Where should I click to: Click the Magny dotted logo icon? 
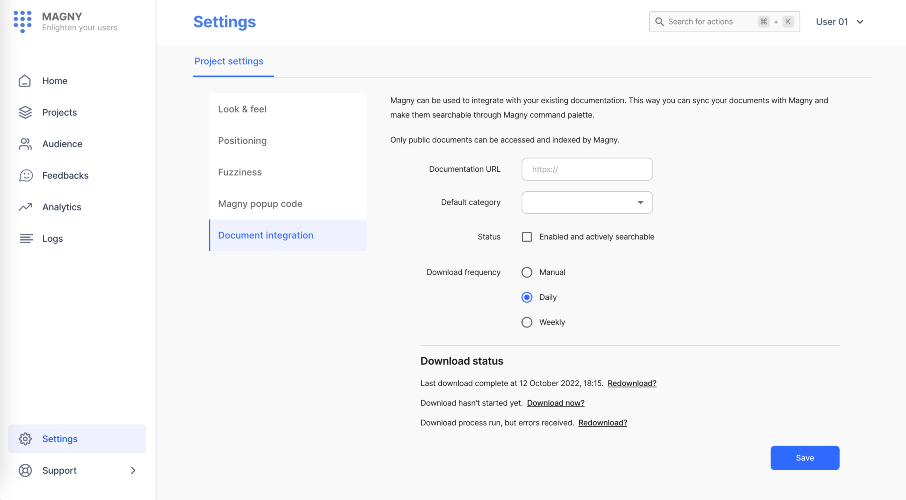pyautogui.click(x=22, y=21)
